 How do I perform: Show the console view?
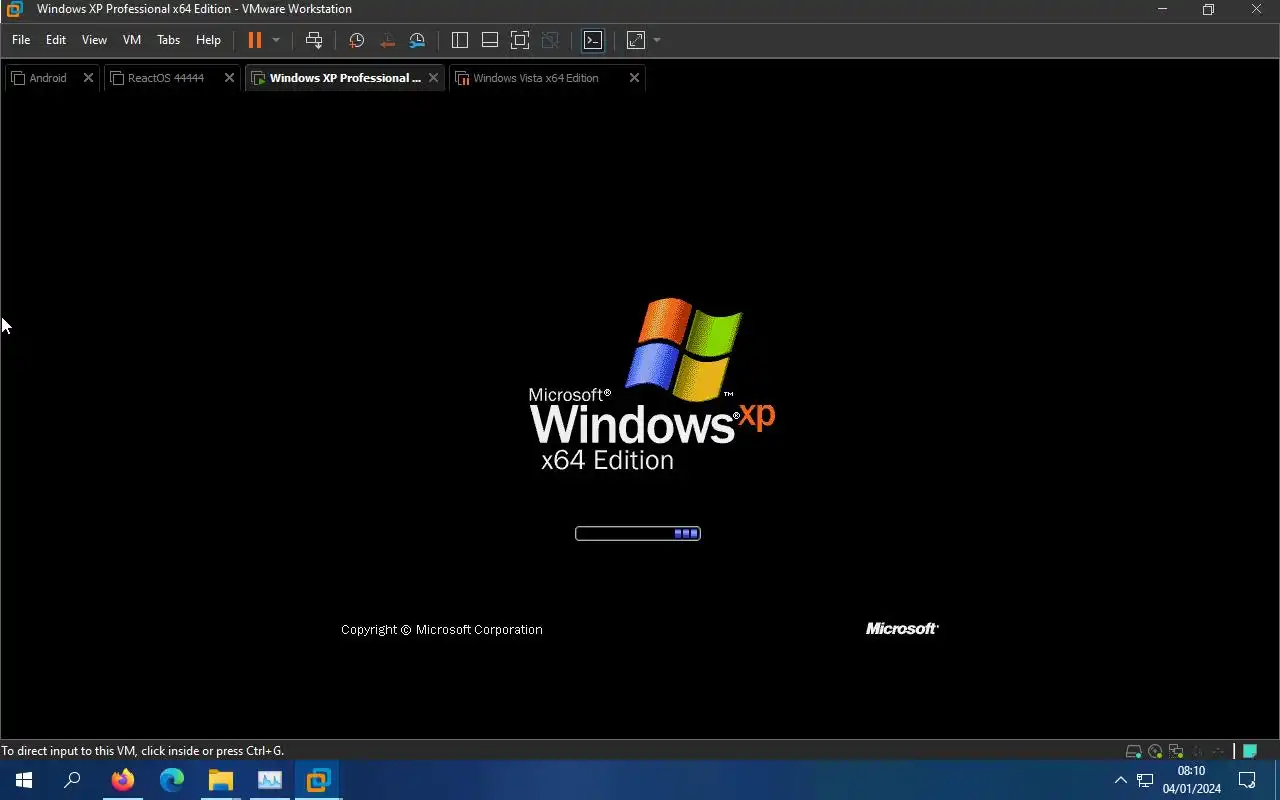[593, 40]
